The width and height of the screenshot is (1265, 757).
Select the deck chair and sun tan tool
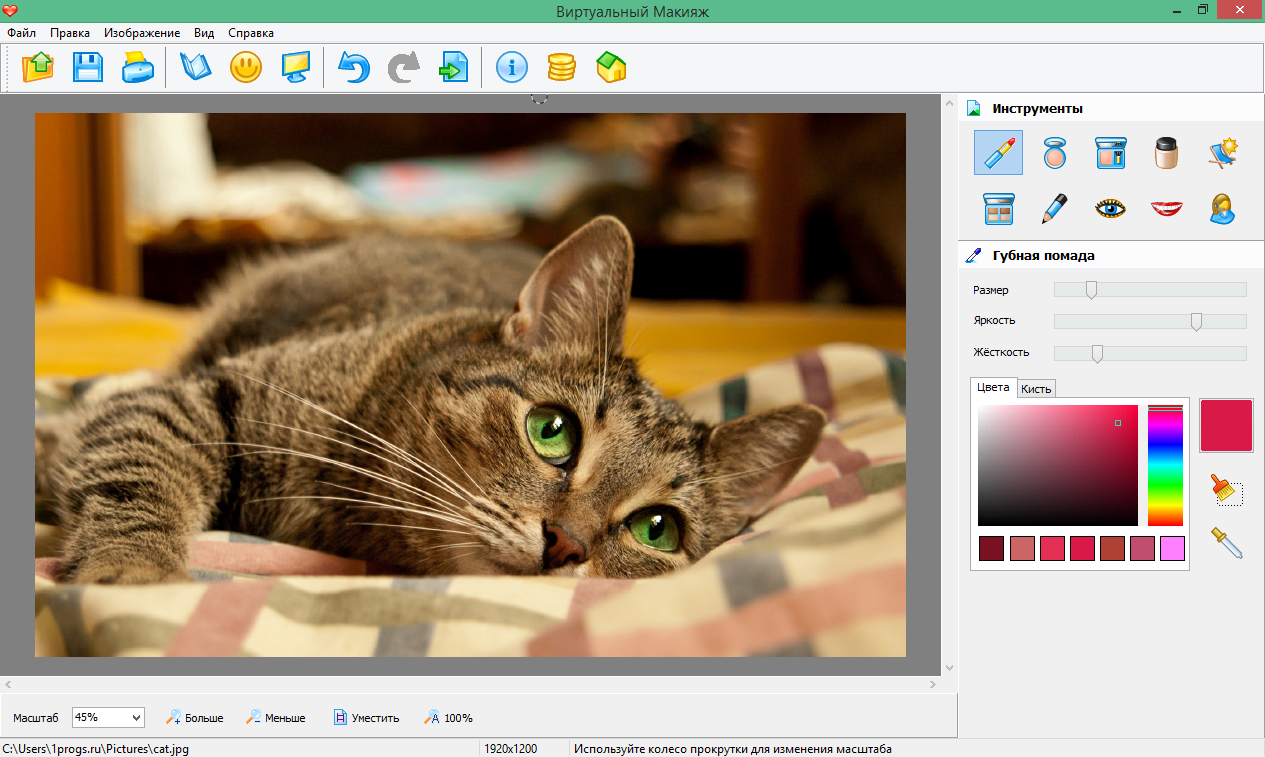tap(1222, 152)
